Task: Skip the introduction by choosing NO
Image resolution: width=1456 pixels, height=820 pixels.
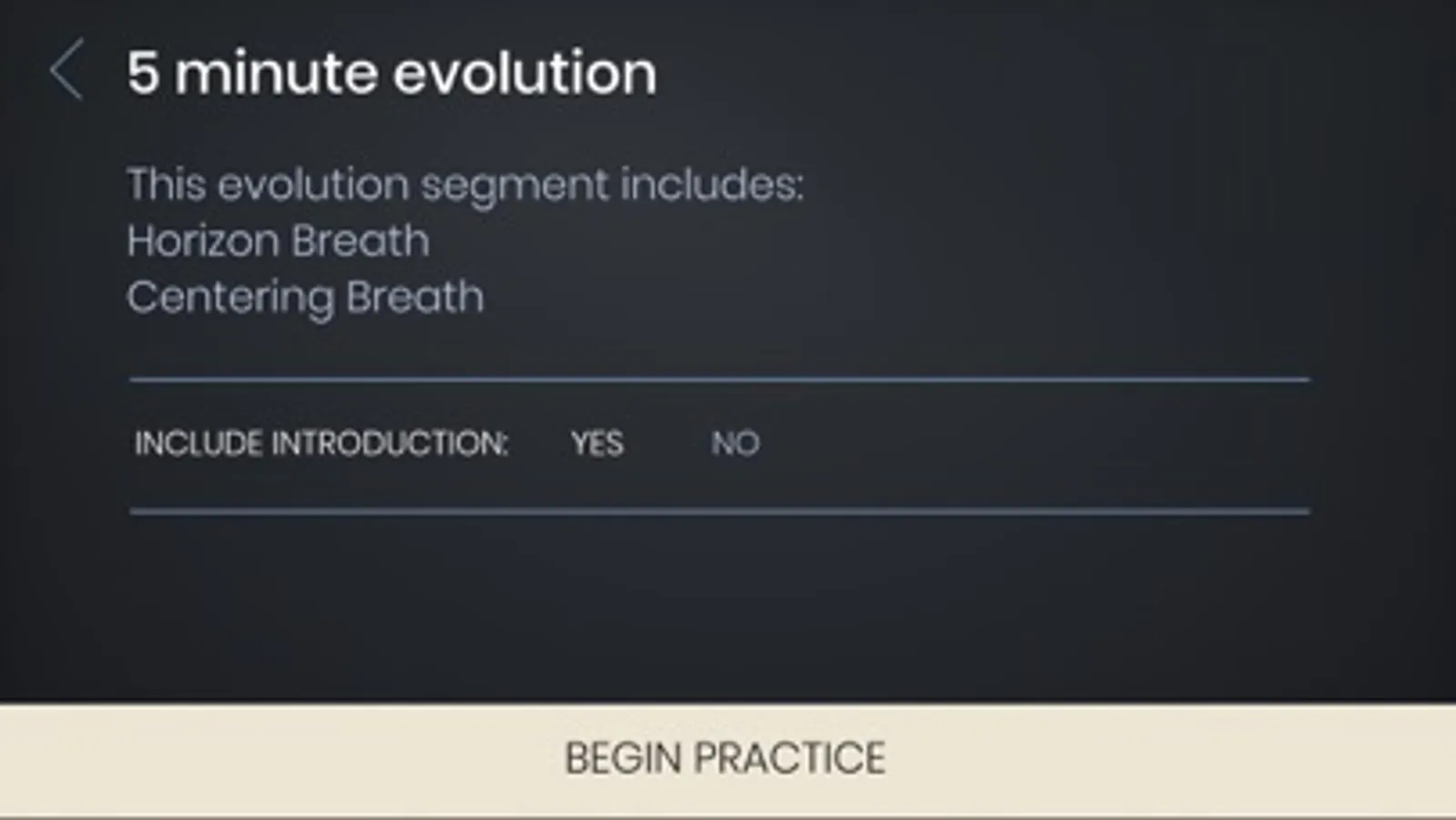Action: [735, 444]
